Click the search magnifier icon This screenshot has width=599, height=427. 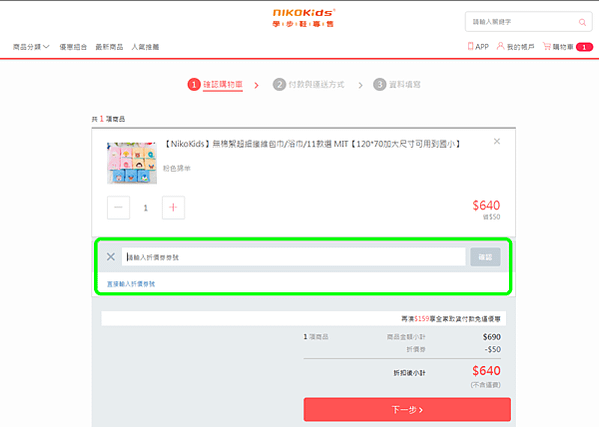582,22
